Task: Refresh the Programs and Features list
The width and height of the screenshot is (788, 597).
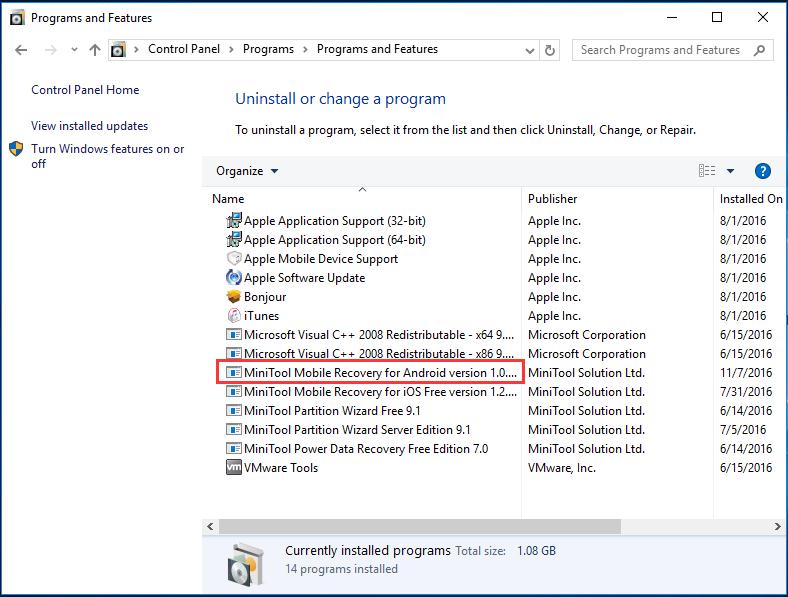Action: (x=550, y=50)
